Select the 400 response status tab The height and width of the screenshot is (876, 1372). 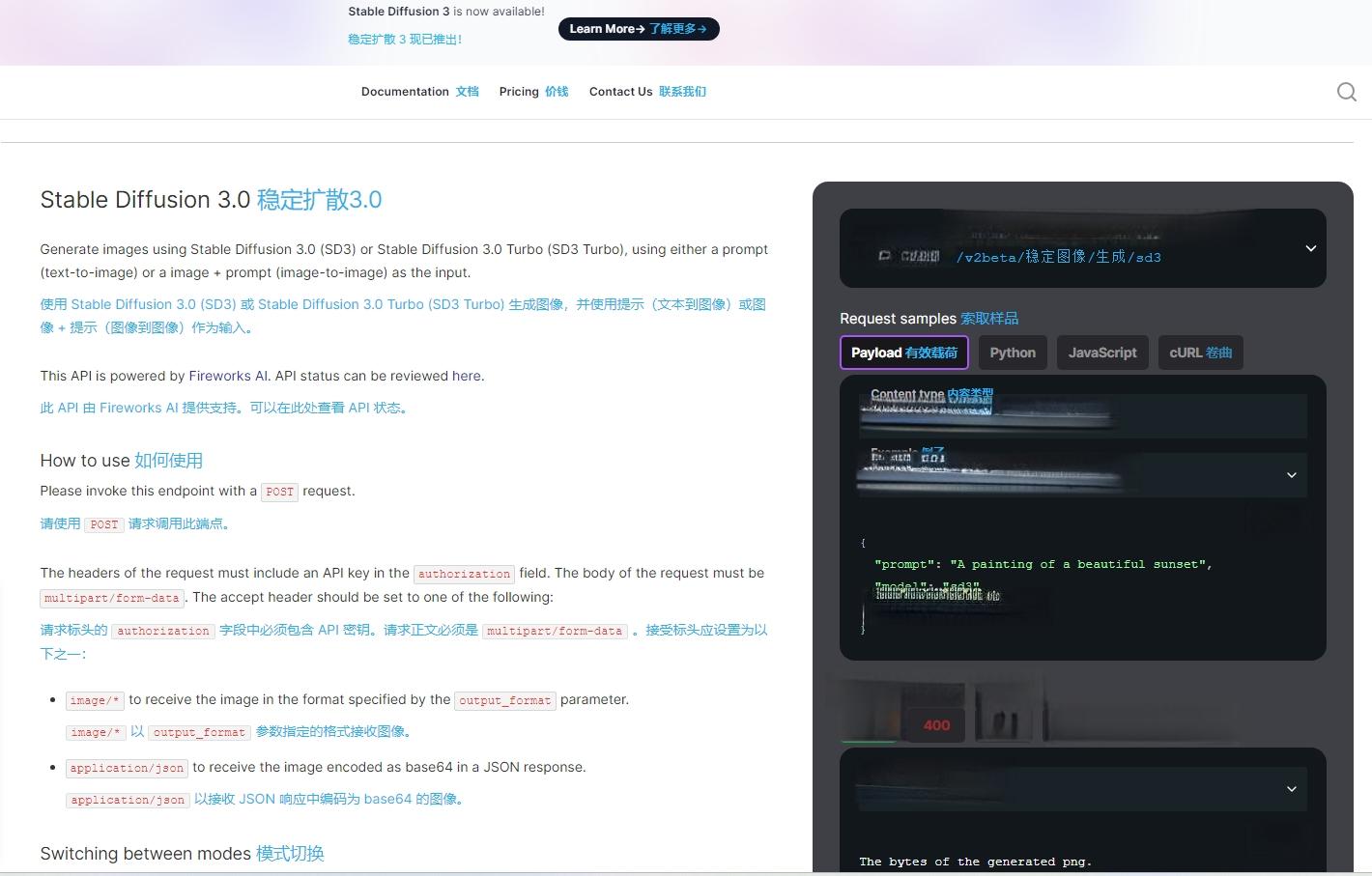935,725
